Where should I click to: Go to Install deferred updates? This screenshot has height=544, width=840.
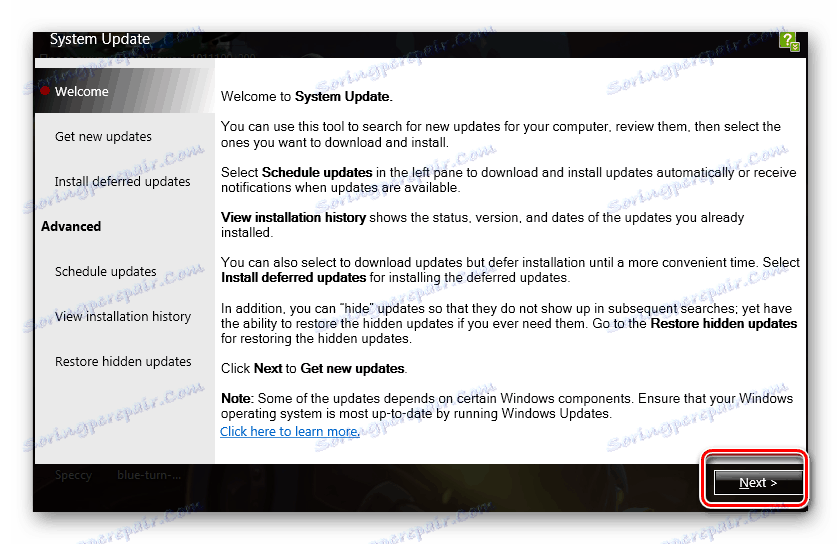tap(122, 182)
